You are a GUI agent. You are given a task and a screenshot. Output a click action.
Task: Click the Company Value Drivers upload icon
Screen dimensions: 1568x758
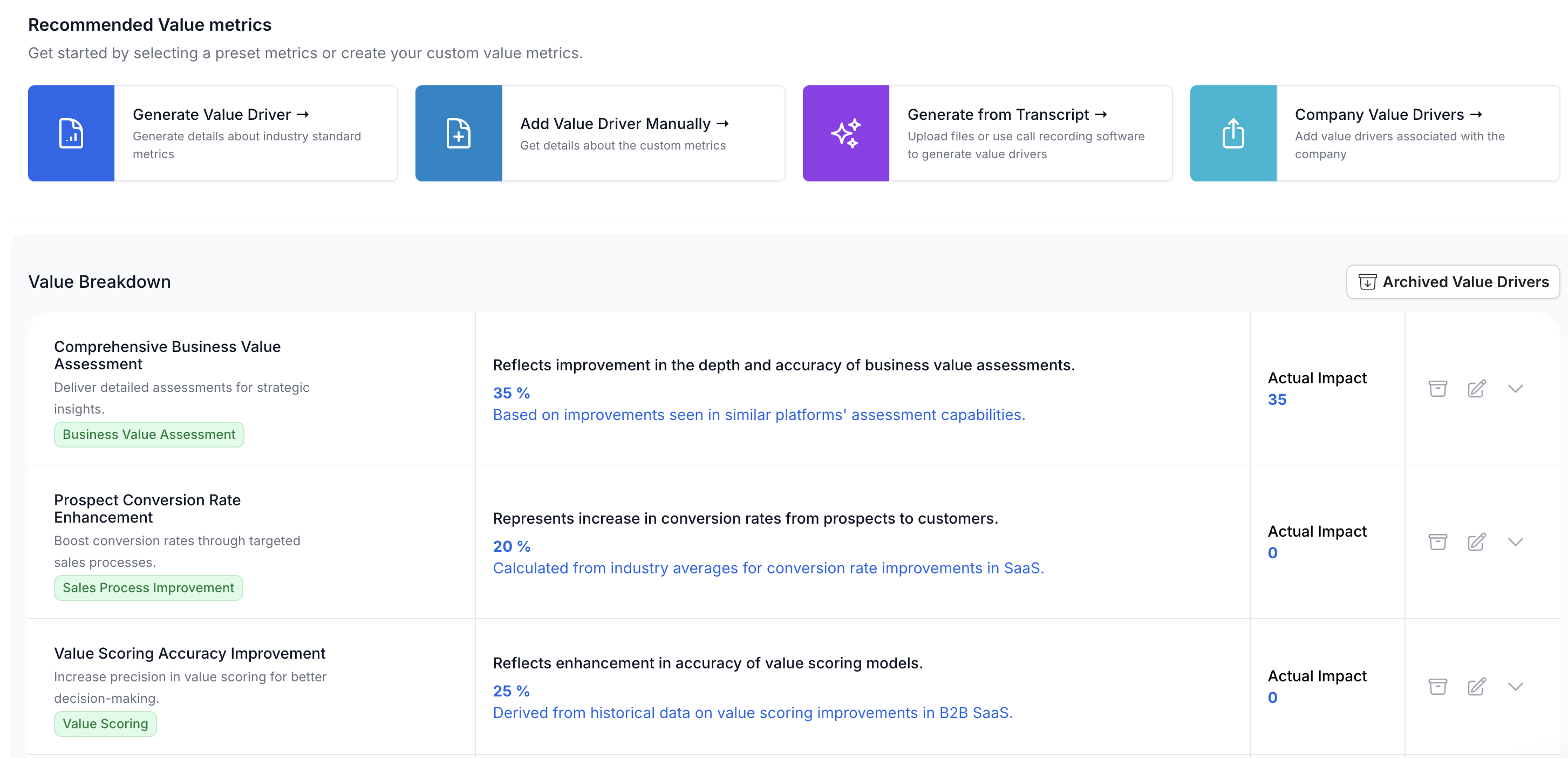[x=1232, y=133]
